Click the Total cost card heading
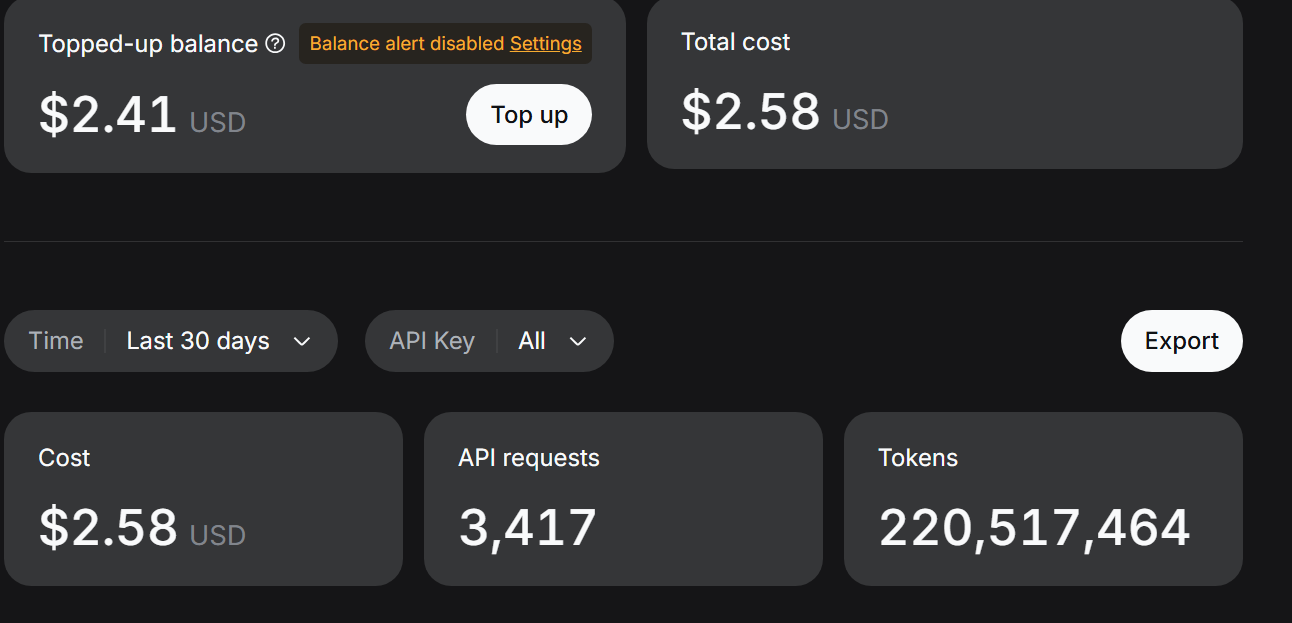The height and width of the screenshot is (623, 1292). pos(736,42)
